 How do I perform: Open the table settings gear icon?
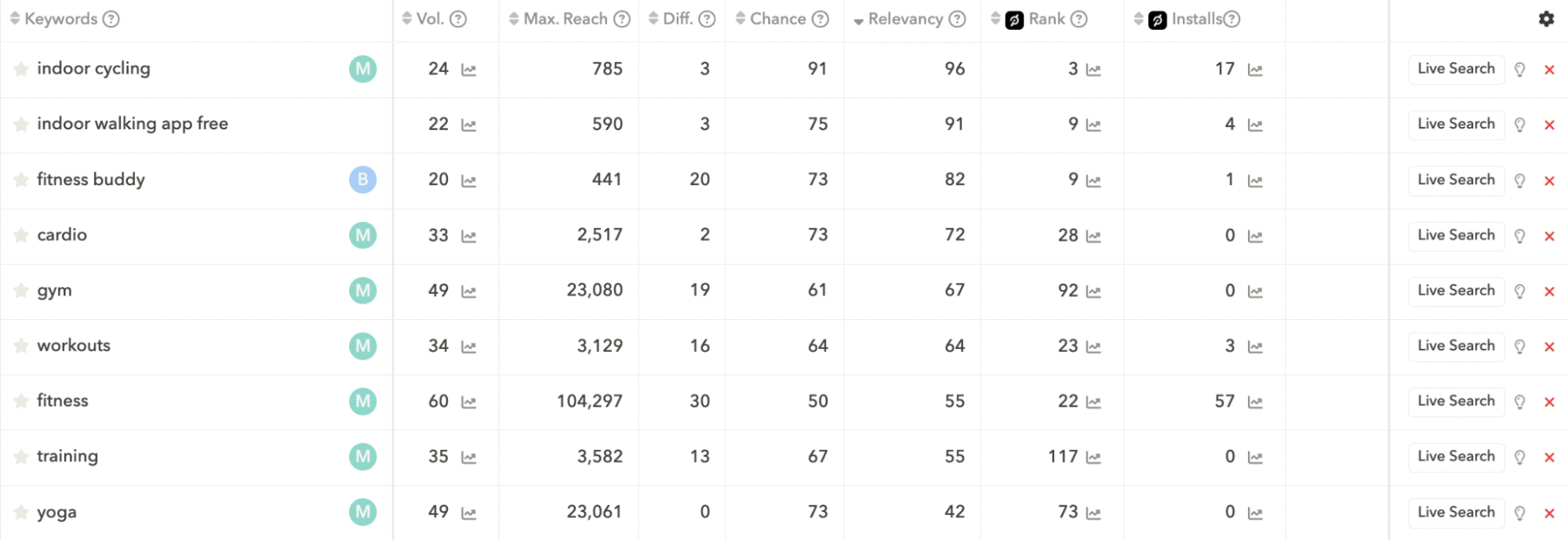(x=1546, y=19)
